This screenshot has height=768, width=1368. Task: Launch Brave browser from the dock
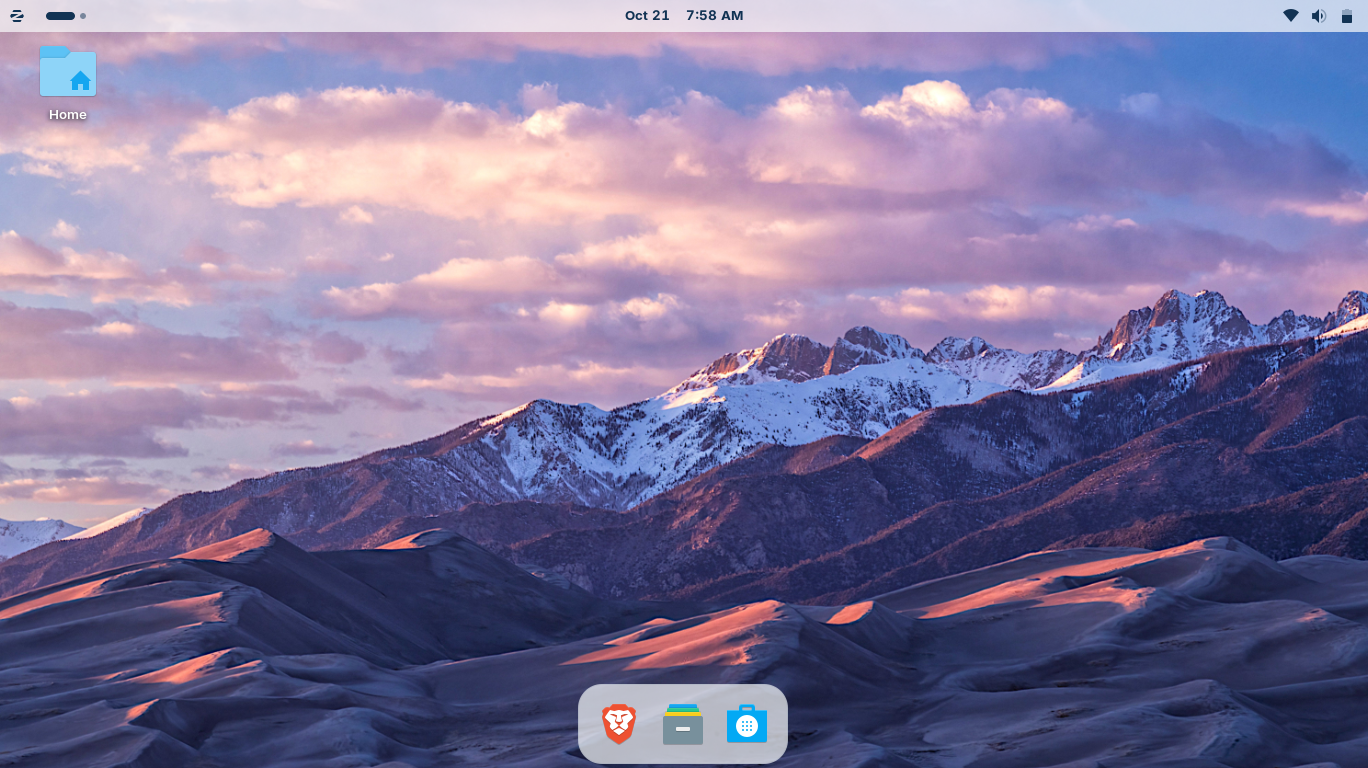619,724
